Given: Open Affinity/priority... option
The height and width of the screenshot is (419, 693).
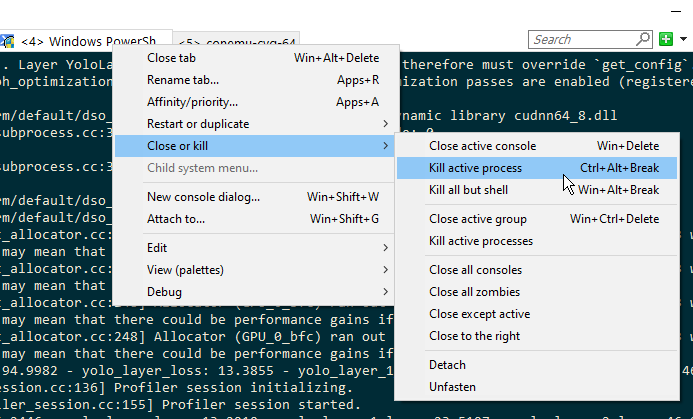Looking at the screenshot, I should click(x=192, y=102).
